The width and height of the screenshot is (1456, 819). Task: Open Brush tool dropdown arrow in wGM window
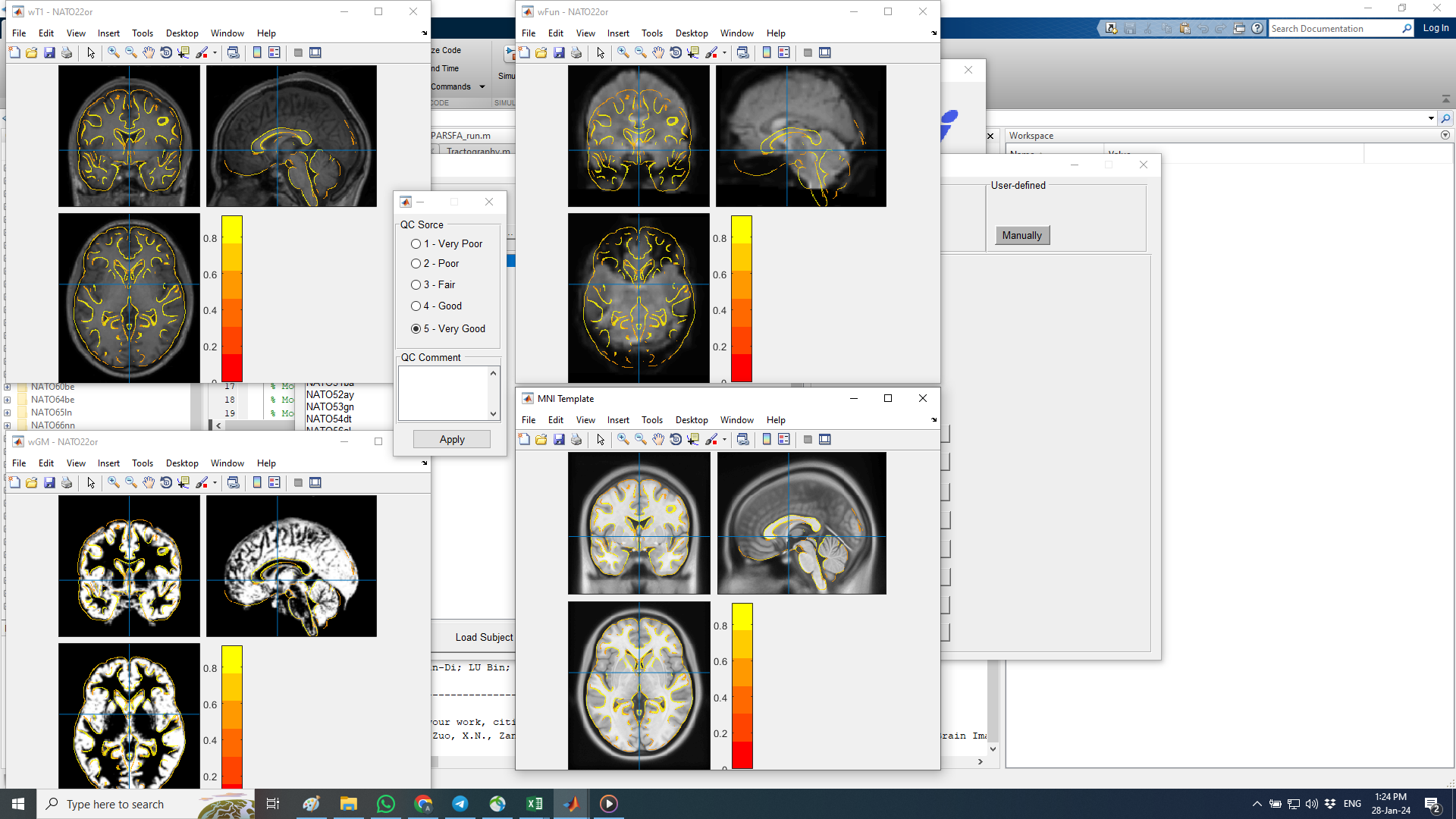(x=215, y=483)
